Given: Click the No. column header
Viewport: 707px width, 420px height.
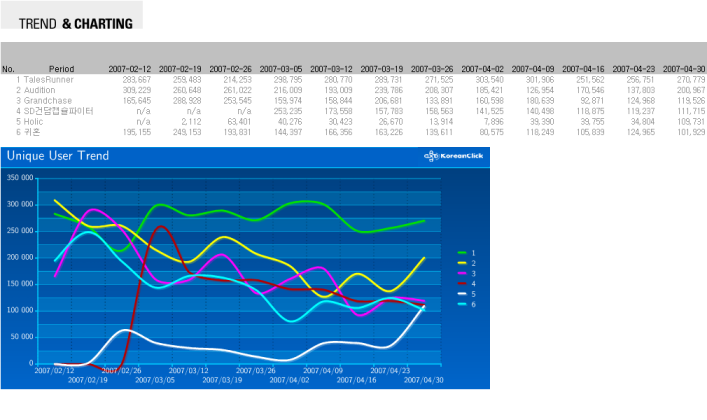Looking at the screenshot, I should coord(8,69).
